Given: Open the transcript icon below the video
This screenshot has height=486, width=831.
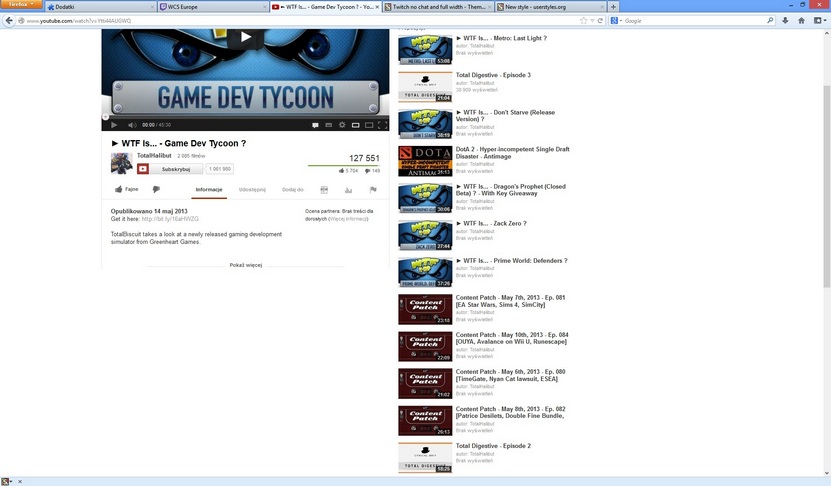Looking at the screenshot, I should pos(324,190).
